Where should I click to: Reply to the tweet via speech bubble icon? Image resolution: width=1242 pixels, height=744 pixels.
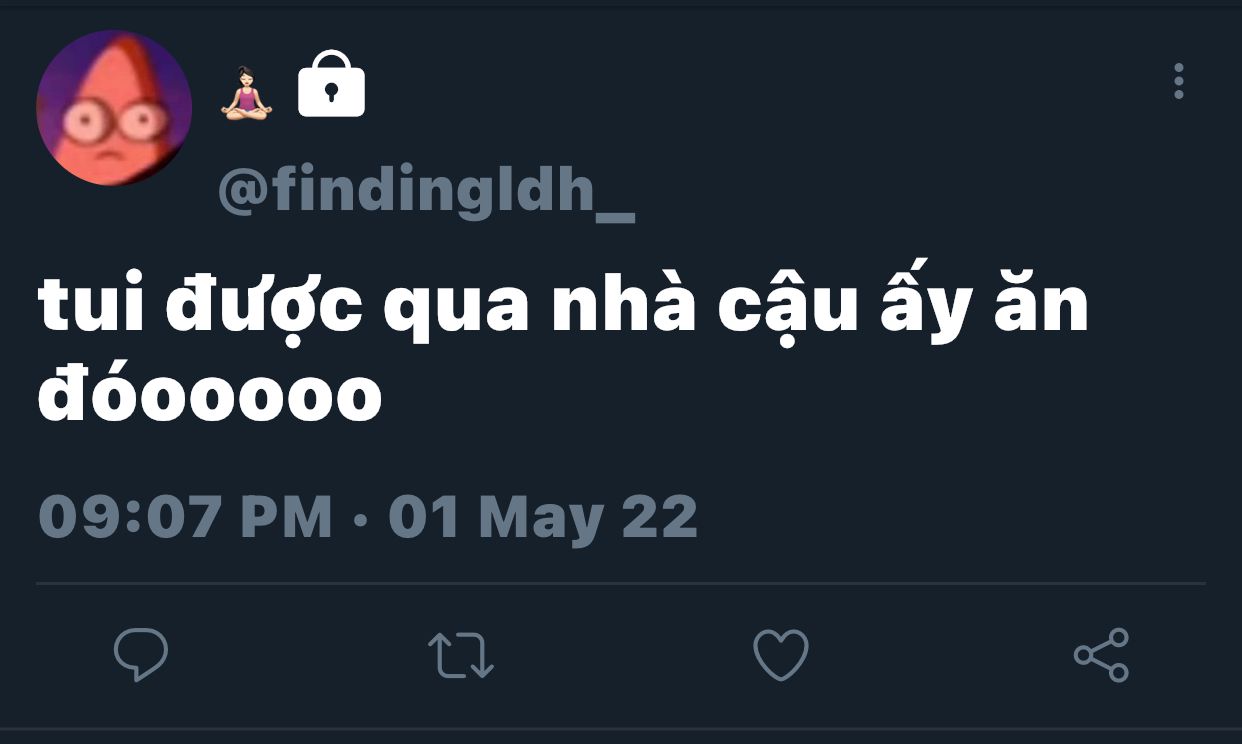point(141,655)
